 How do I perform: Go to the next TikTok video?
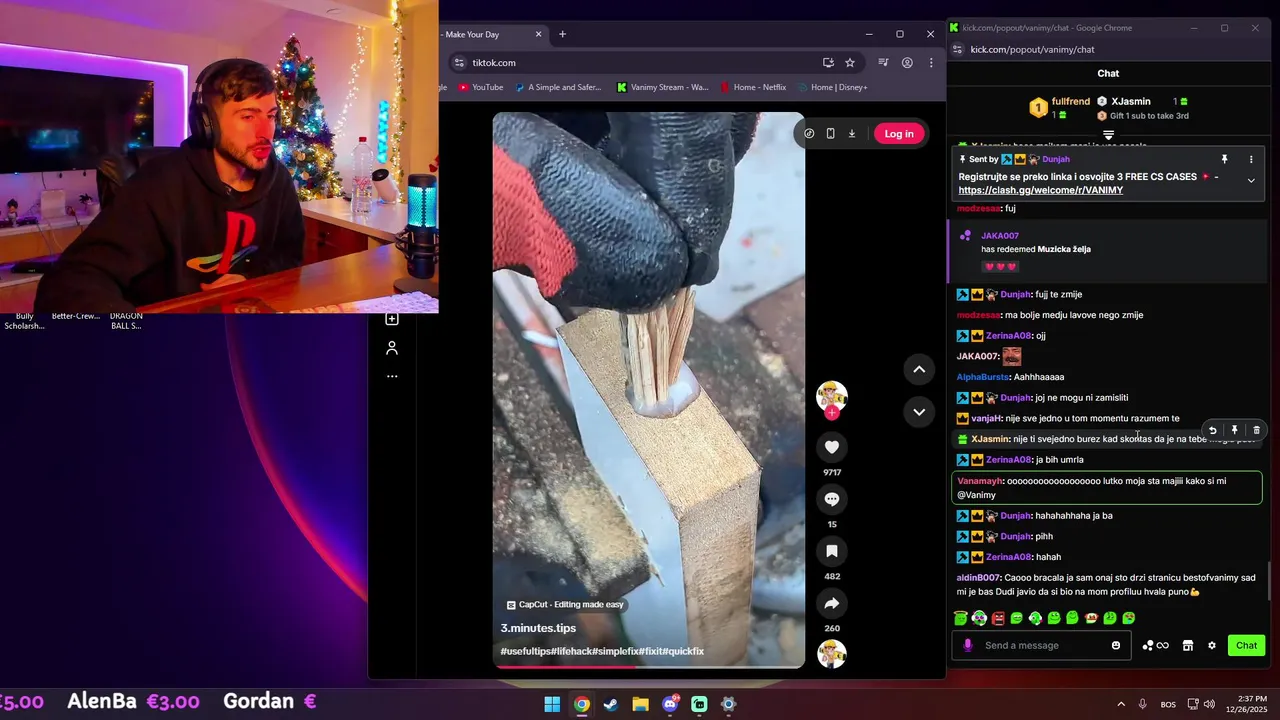pos(918,411)
